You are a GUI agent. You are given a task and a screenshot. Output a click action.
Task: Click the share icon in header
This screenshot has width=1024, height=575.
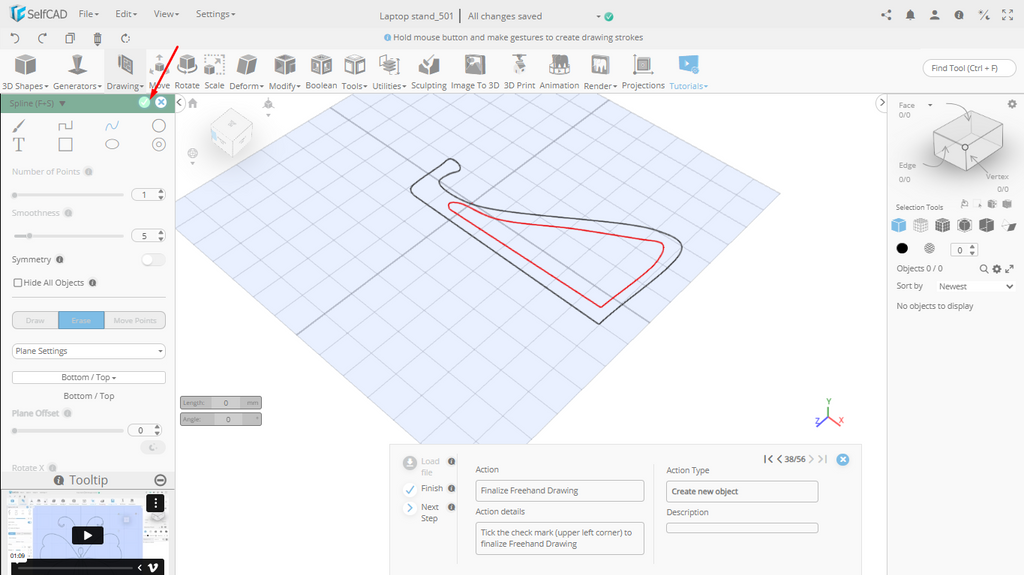886,15
